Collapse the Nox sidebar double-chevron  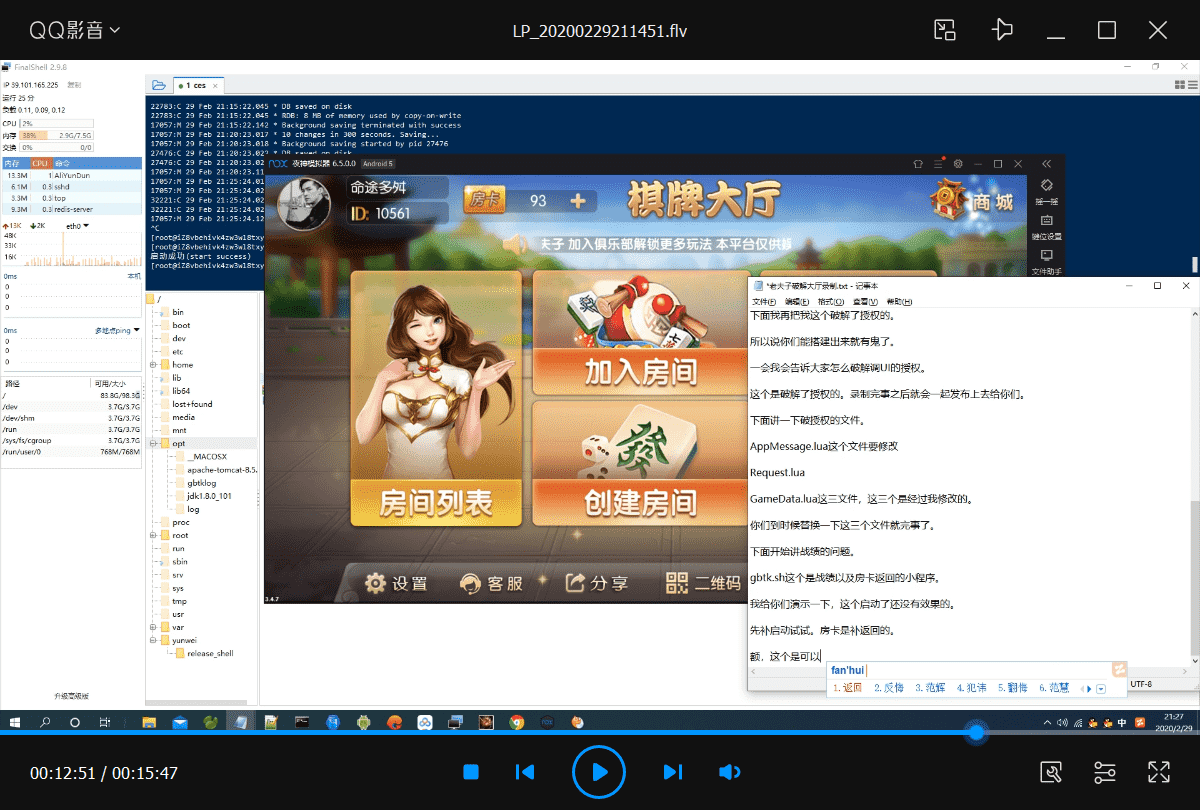[x=1046, y=163]
